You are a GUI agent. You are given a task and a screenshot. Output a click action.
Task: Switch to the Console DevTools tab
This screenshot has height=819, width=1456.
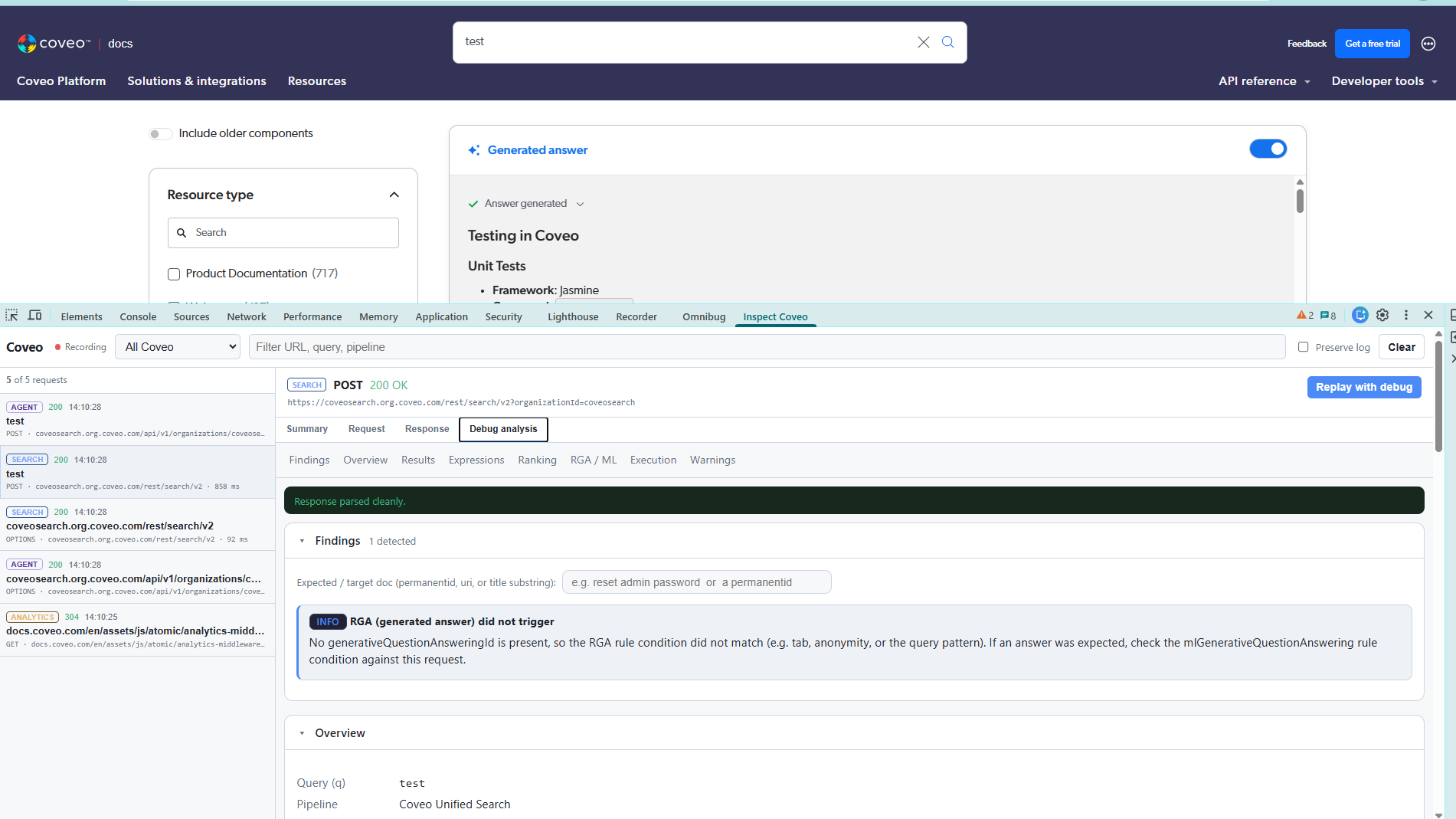[x=138, y=316]
